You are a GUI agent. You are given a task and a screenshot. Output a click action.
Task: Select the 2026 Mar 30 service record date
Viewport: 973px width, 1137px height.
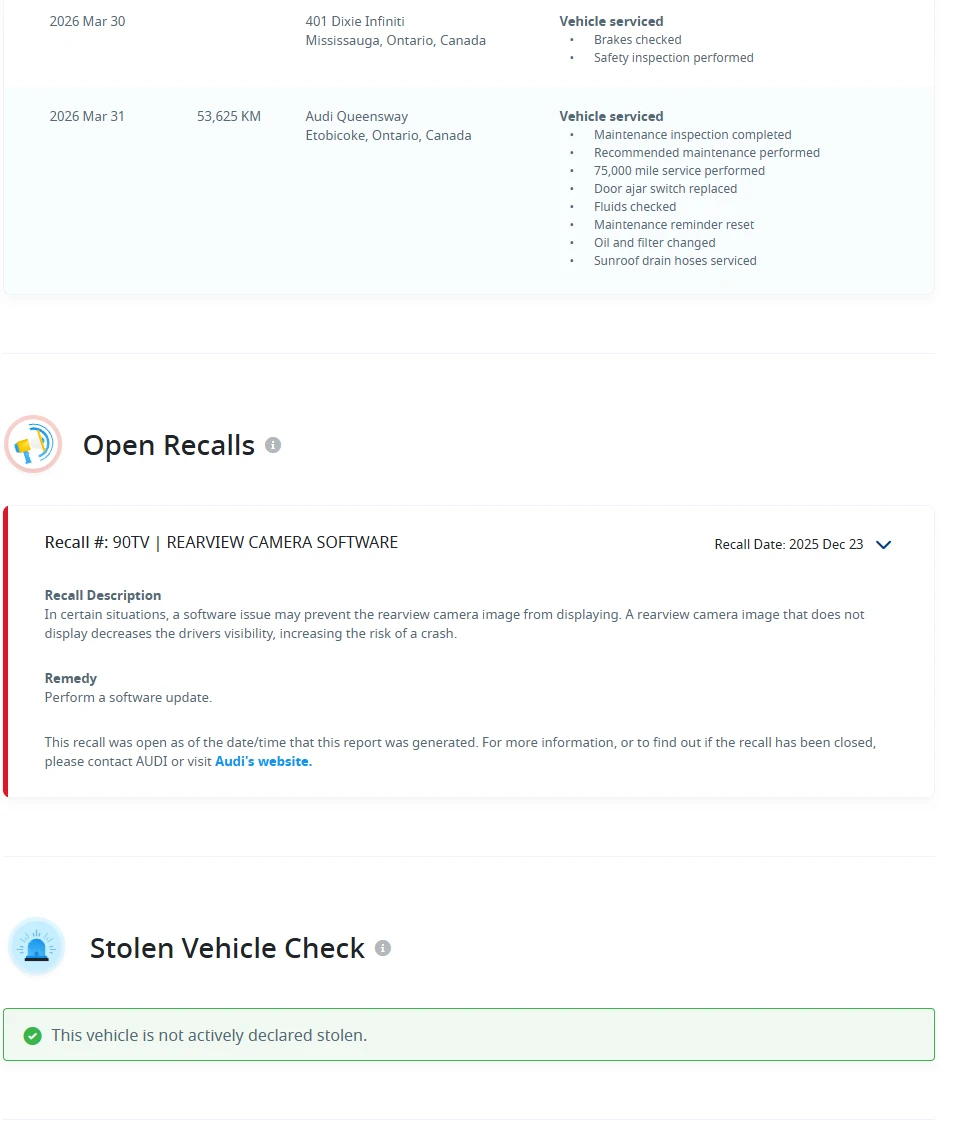87,21
